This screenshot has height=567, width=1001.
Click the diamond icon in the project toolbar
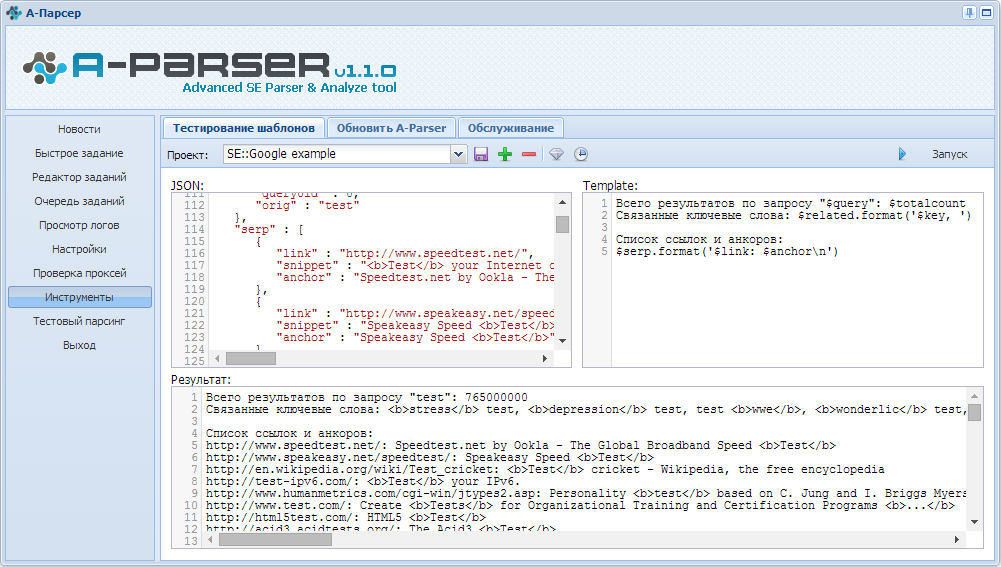557,154
